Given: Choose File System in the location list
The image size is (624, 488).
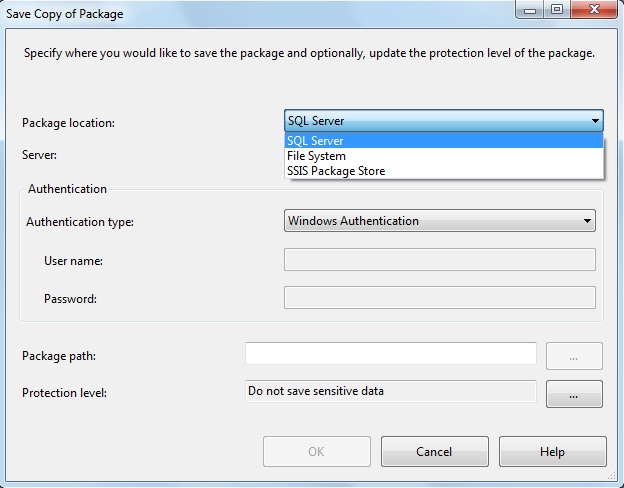Looking at the screenshot, I should [316, 156].
